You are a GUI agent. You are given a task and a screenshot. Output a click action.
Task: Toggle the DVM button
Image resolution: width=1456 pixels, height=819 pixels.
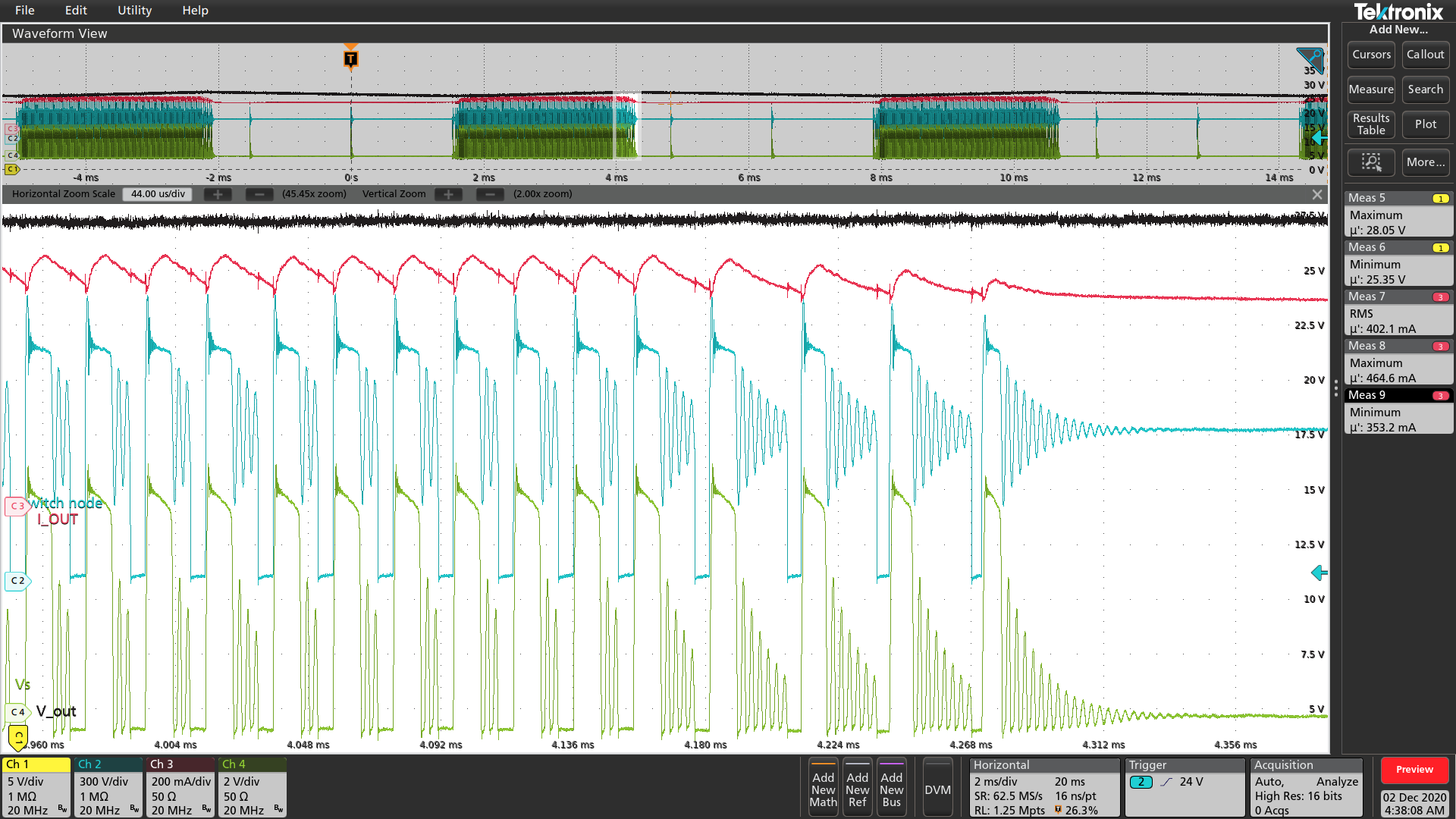[x=937, y=789]
